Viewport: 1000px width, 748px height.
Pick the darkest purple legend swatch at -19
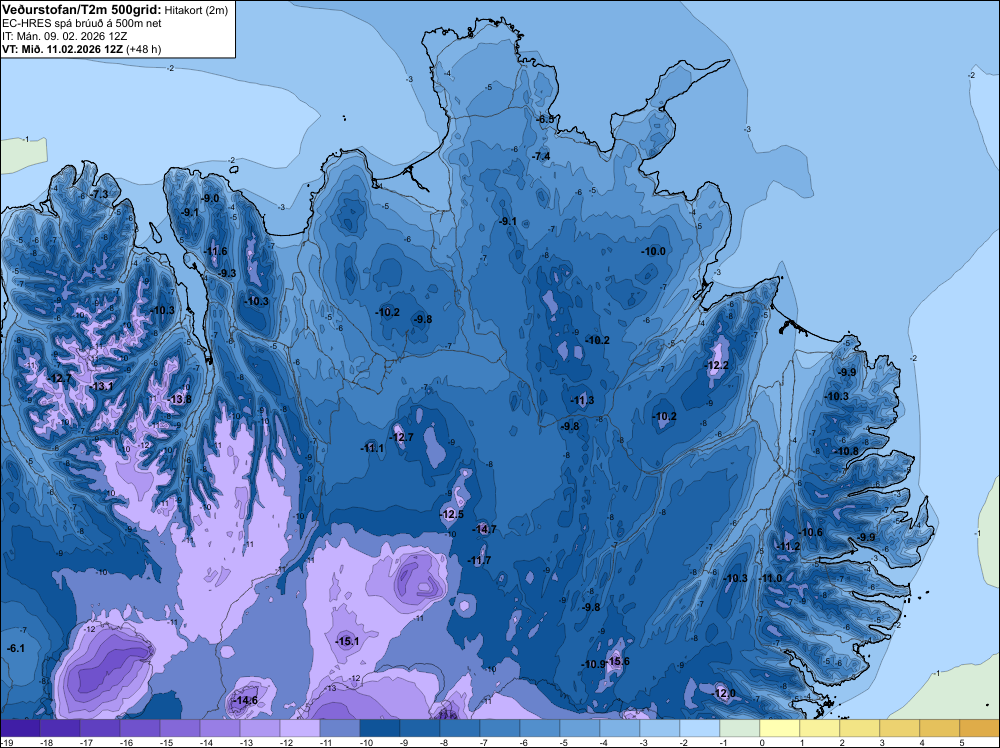20,728
